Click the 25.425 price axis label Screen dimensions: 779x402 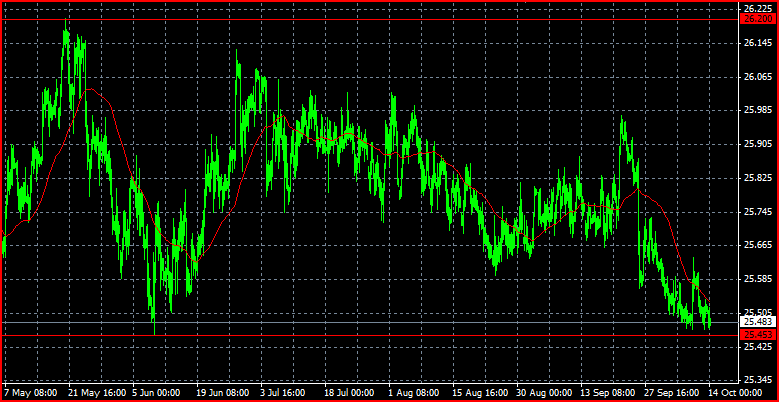(758, 346)
